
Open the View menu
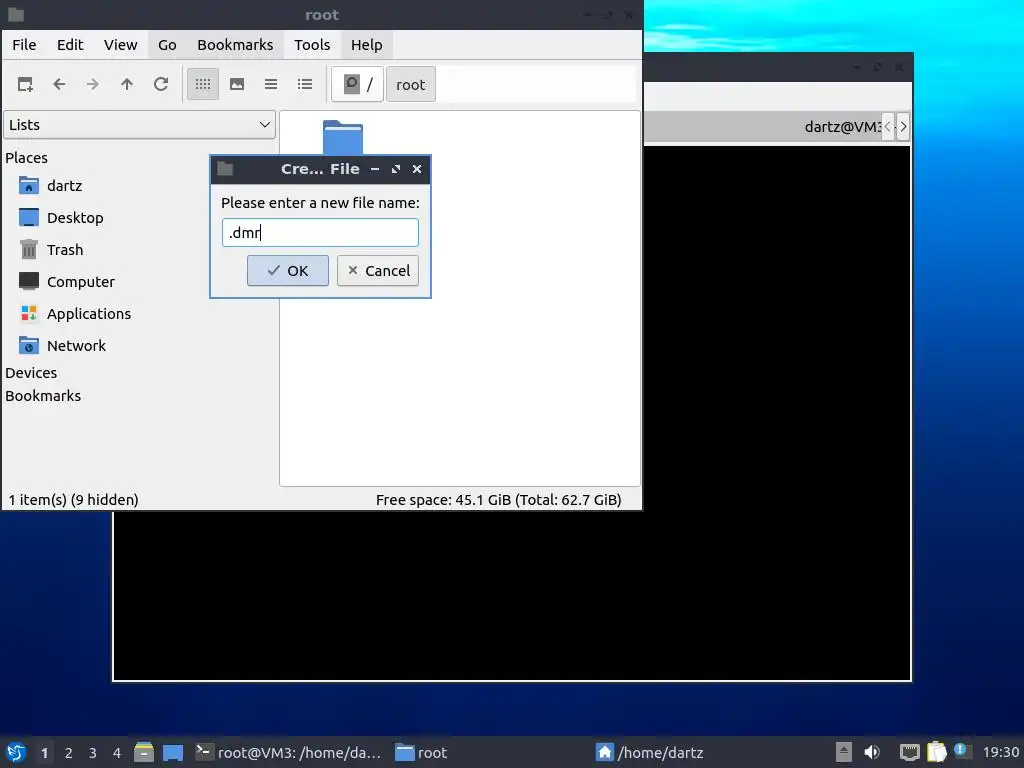tap(121, 45)
